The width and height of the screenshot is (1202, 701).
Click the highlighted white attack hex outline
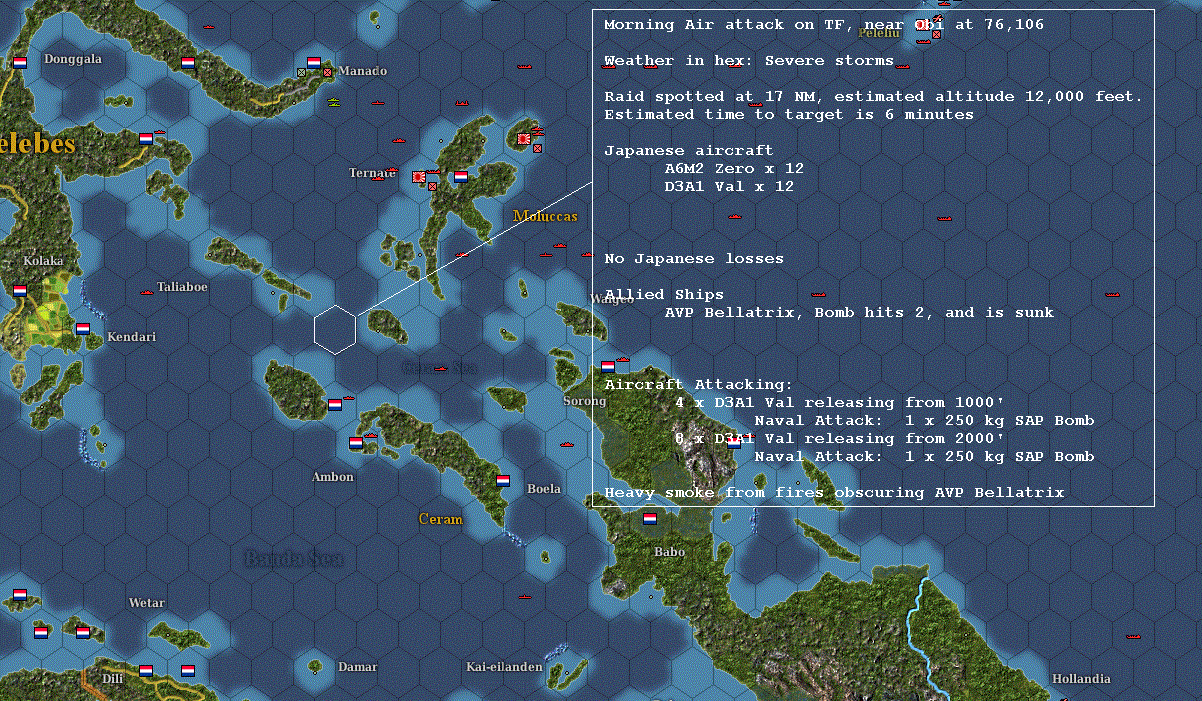pos(335,329)
